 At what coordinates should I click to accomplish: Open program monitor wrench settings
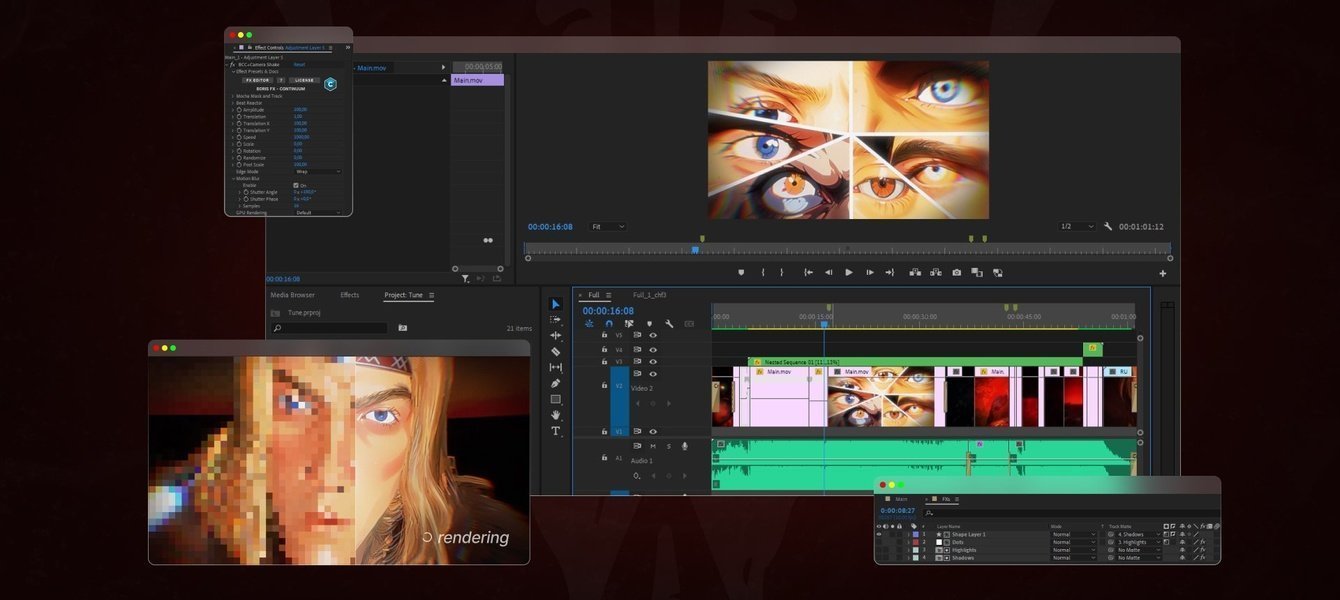[1108, 227]
